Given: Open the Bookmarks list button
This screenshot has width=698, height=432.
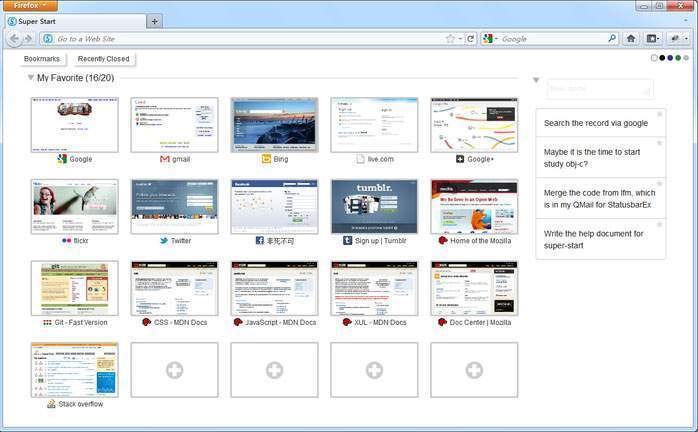Looking at the screenshot, I should point(42,59).
